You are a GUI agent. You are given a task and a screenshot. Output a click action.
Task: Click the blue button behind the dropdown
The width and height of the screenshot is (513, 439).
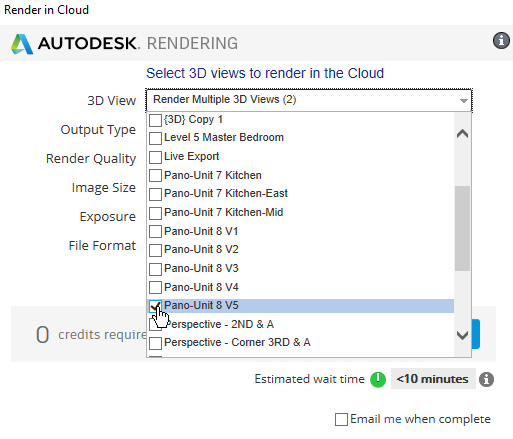pos(476,334)
